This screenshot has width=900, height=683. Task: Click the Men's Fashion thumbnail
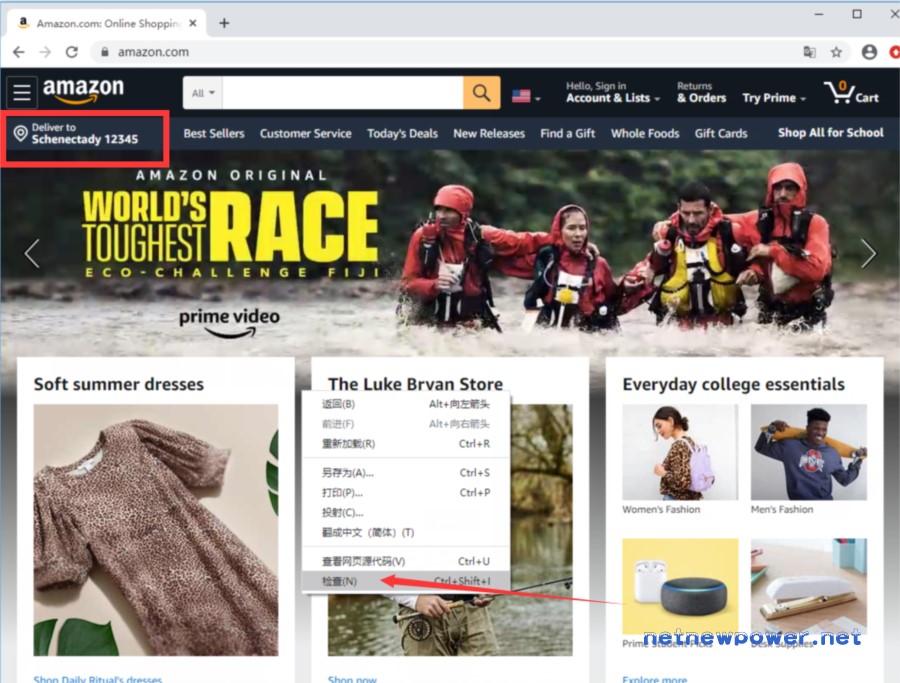(x=809, y=452)
